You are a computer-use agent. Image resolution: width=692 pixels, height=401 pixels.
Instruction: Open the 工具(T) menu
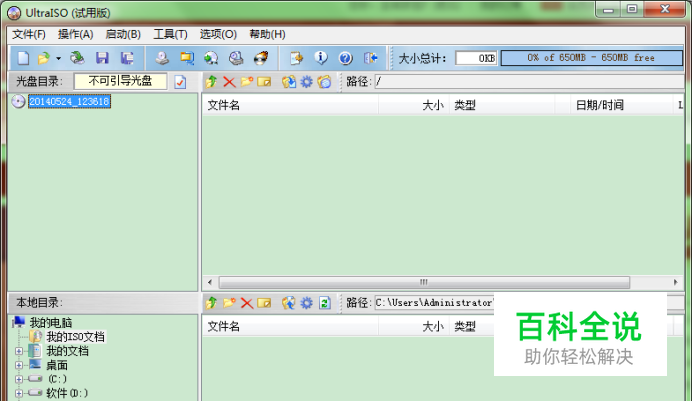(x=170, y=34)
